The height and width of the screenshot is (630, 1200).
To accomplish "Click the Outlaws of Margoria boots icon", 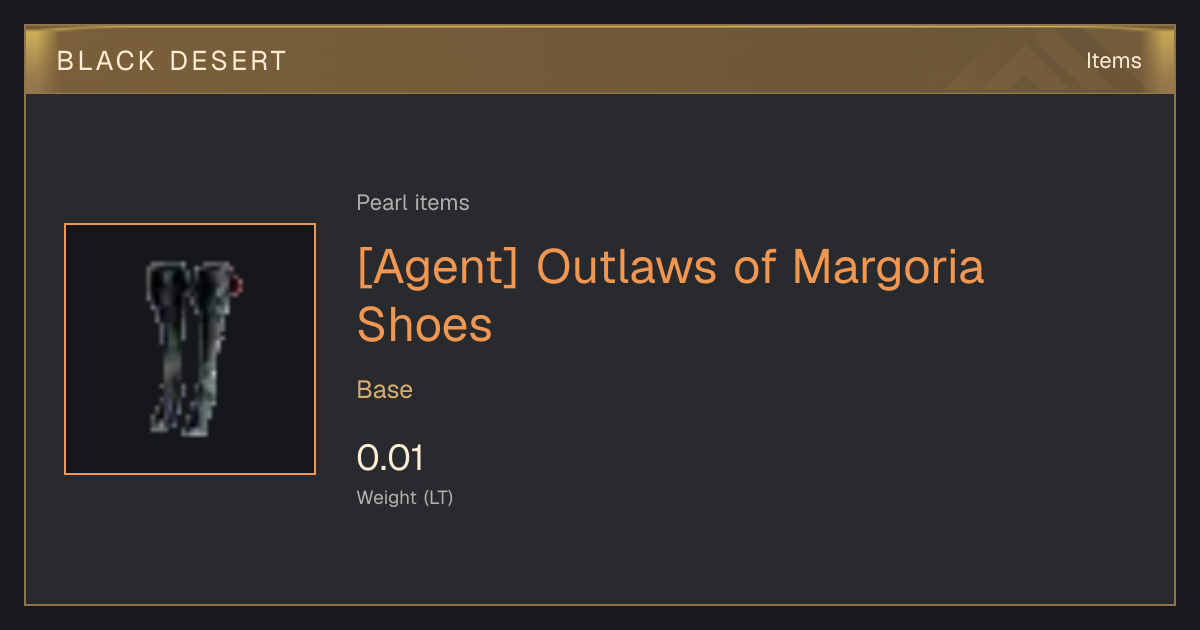I will [x=194, y=348].
